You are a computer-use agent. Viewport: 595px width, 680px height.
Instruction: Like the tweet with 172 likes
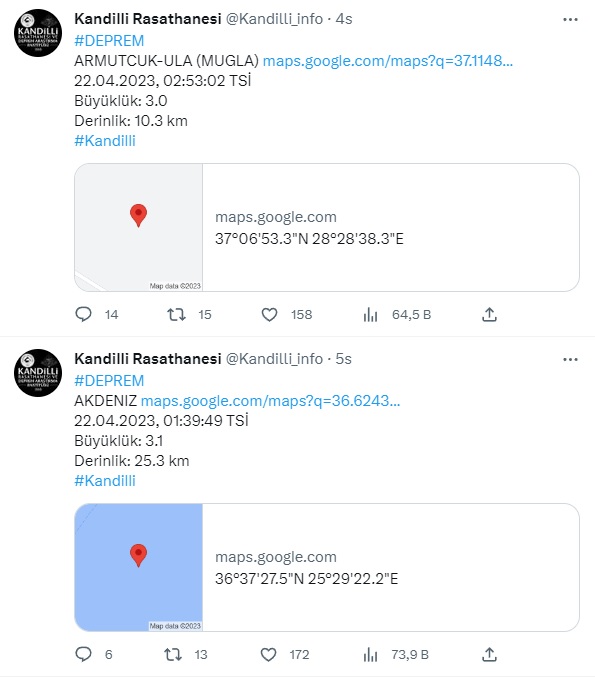(x=268, y=654)
